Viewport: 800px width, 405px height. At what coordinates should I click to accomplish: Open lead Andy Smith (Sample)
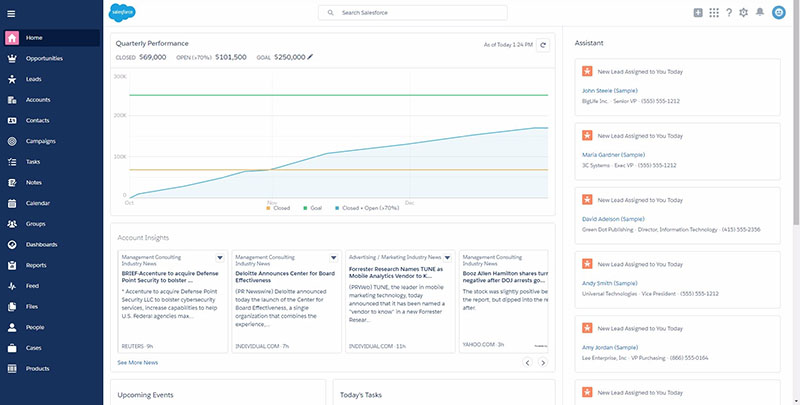[x=610, y=283]
